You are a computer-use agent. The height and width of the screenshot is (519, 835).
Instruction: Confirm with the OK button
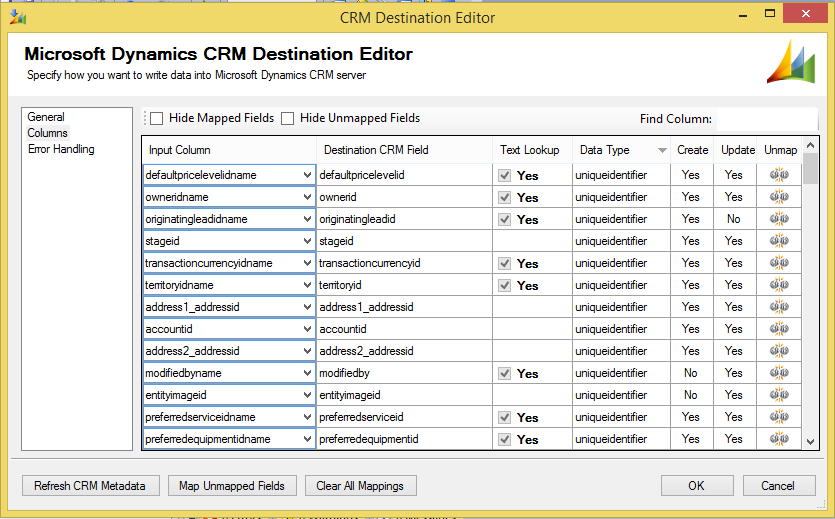click(696, 485)
